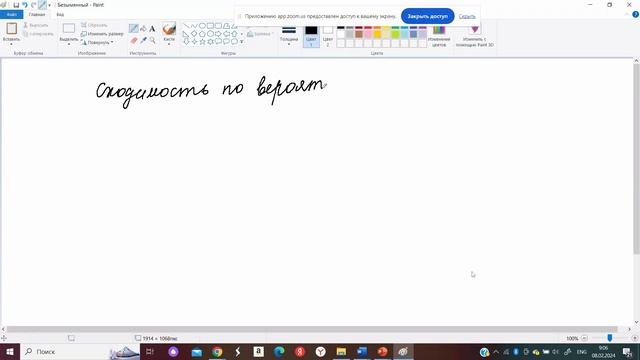Viewport: 640px width, 360px height.
Task: Show hidden system tray icons chevron
Action: (496, 351)
